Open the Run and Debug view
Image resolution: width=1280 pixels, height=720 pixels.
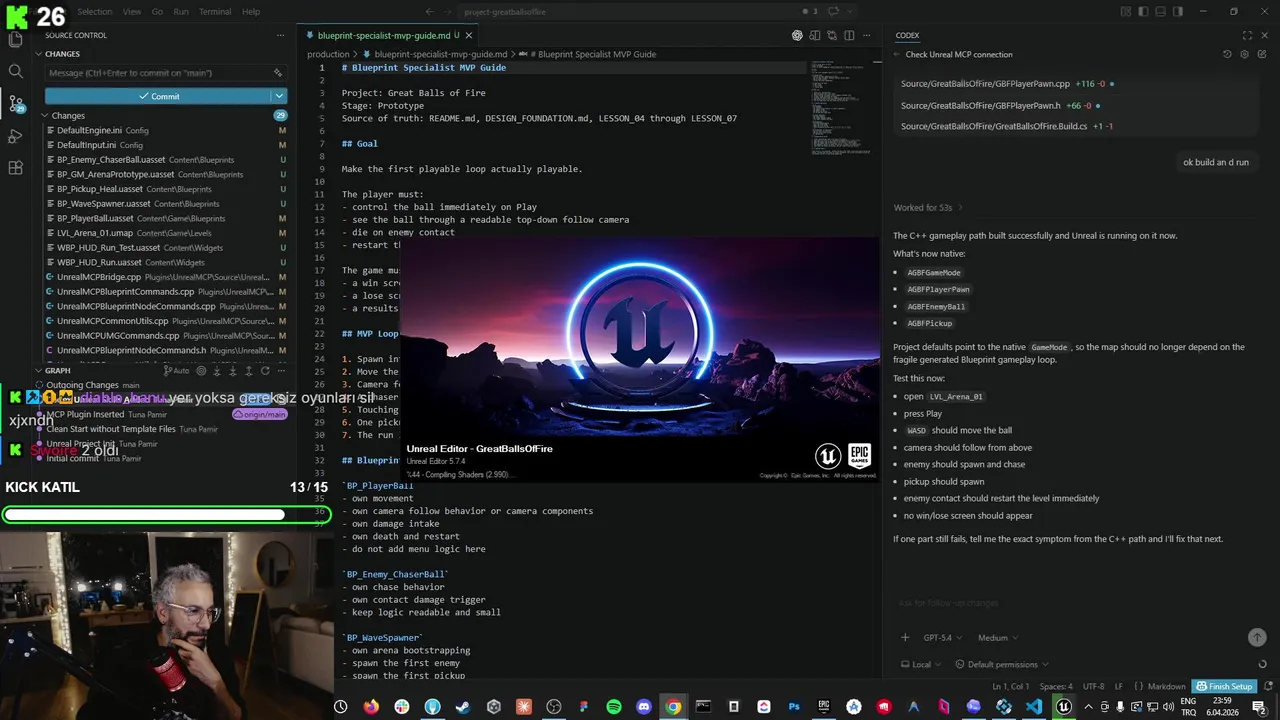coord(15,136)
